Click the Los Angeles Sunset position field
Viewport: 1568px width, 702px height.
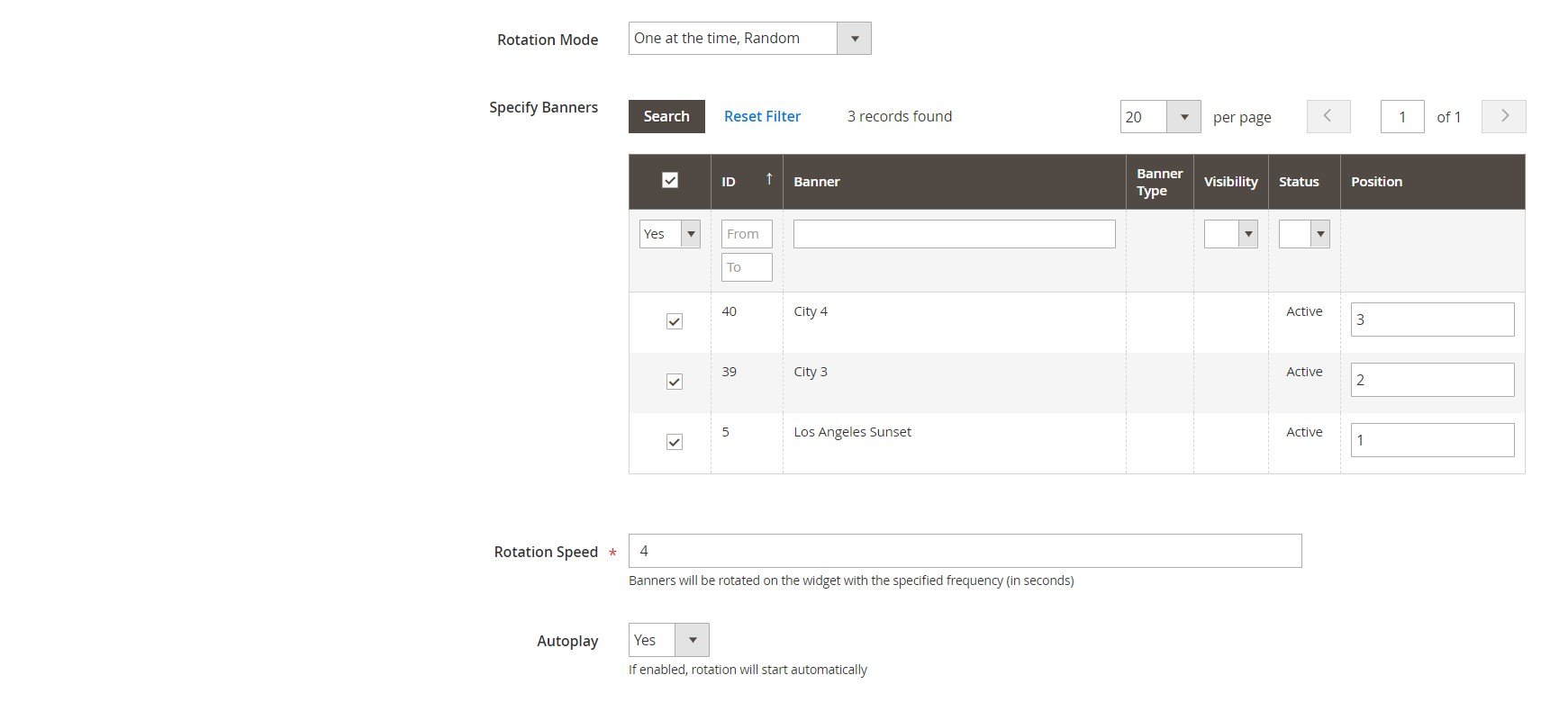click(x=1432, y=440)
